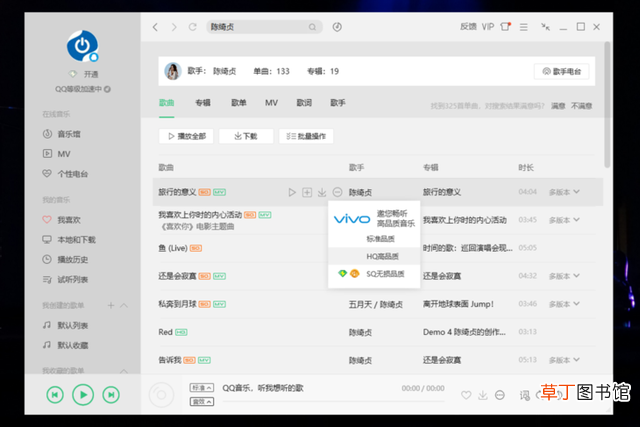
Task: Collapse 我创建的歌单 section
Action: 124,305
